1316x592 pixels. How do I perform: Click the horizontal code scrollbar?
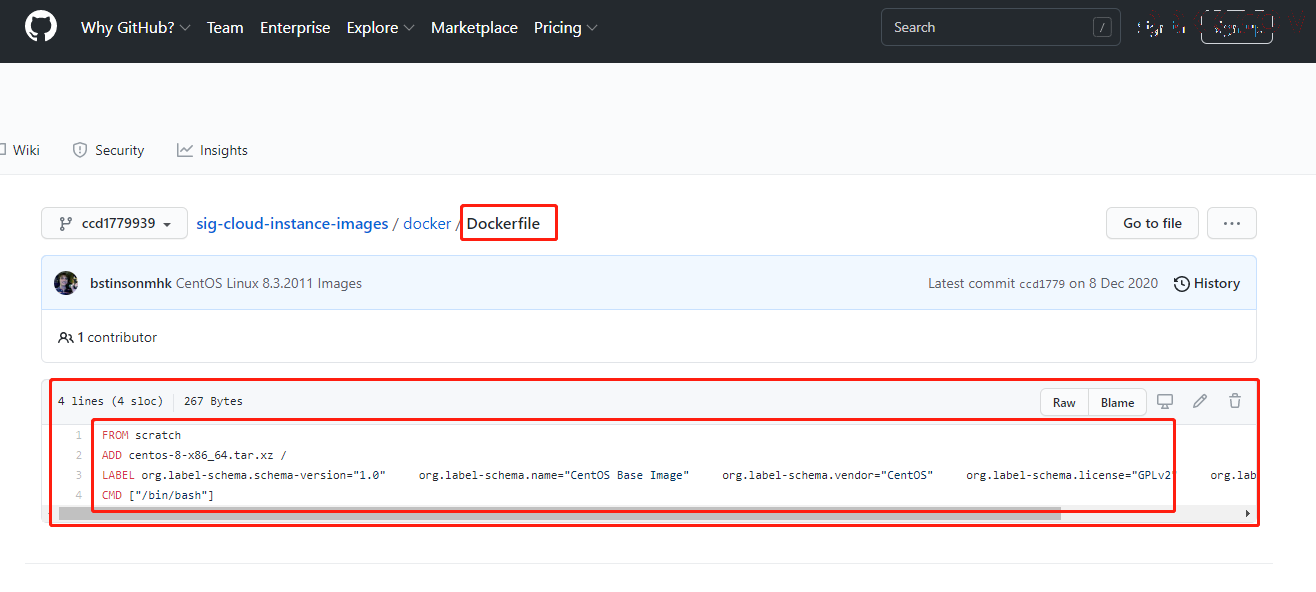tap(559, 513)
